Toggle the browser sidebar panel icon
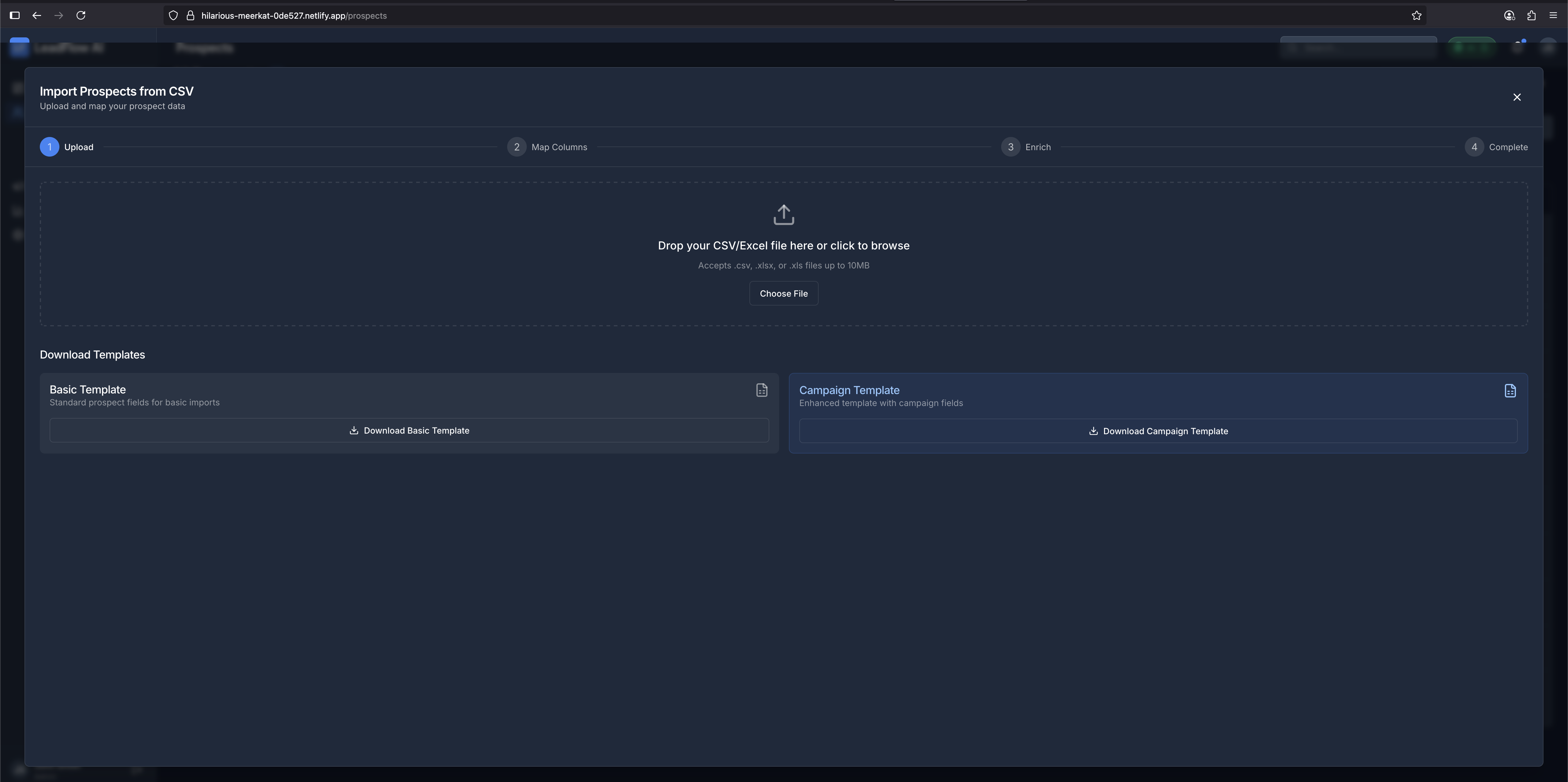 (x=15, y=16)
